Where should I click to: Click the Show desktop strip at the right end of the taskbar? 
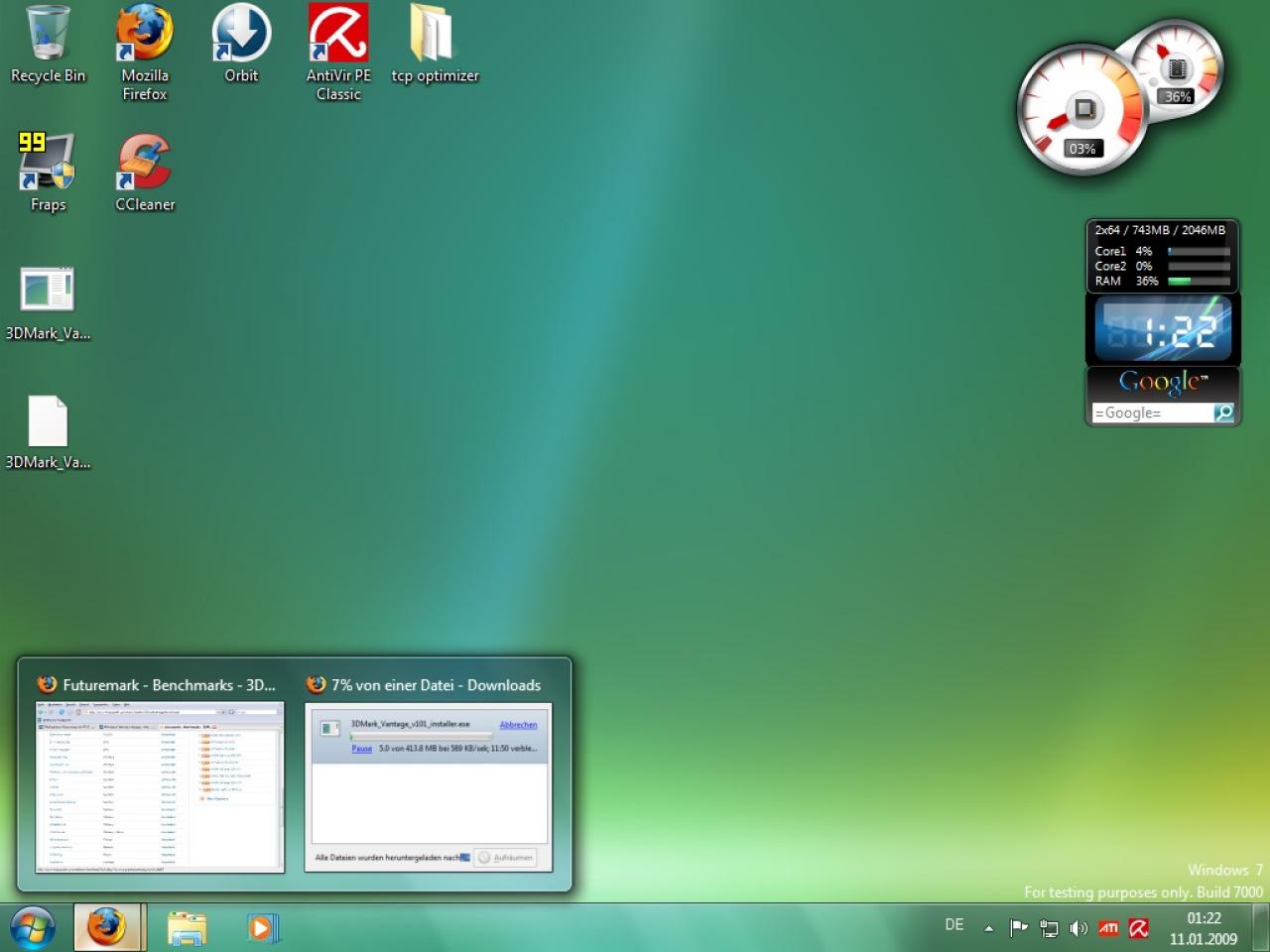tap(1260, 928)
